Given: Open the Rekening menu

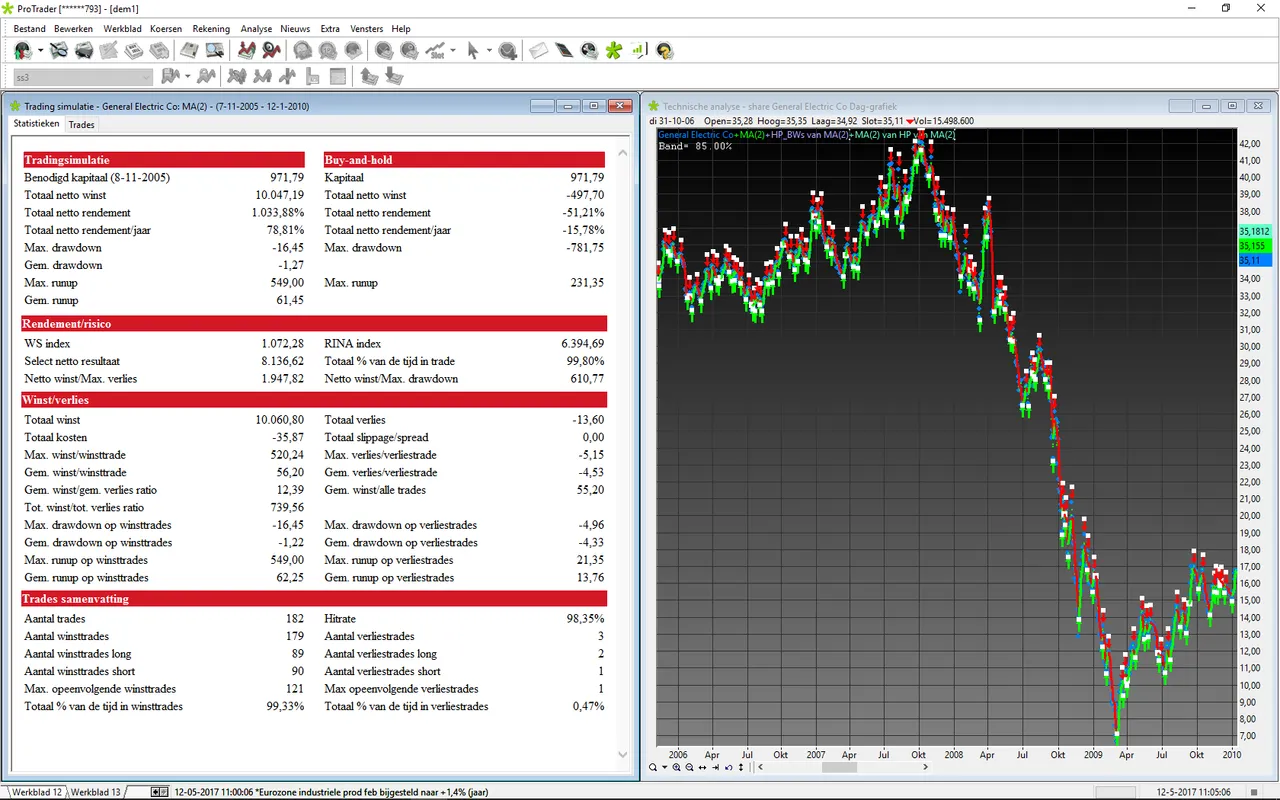Looking at the screenshot, I should [x=210, y=29].
